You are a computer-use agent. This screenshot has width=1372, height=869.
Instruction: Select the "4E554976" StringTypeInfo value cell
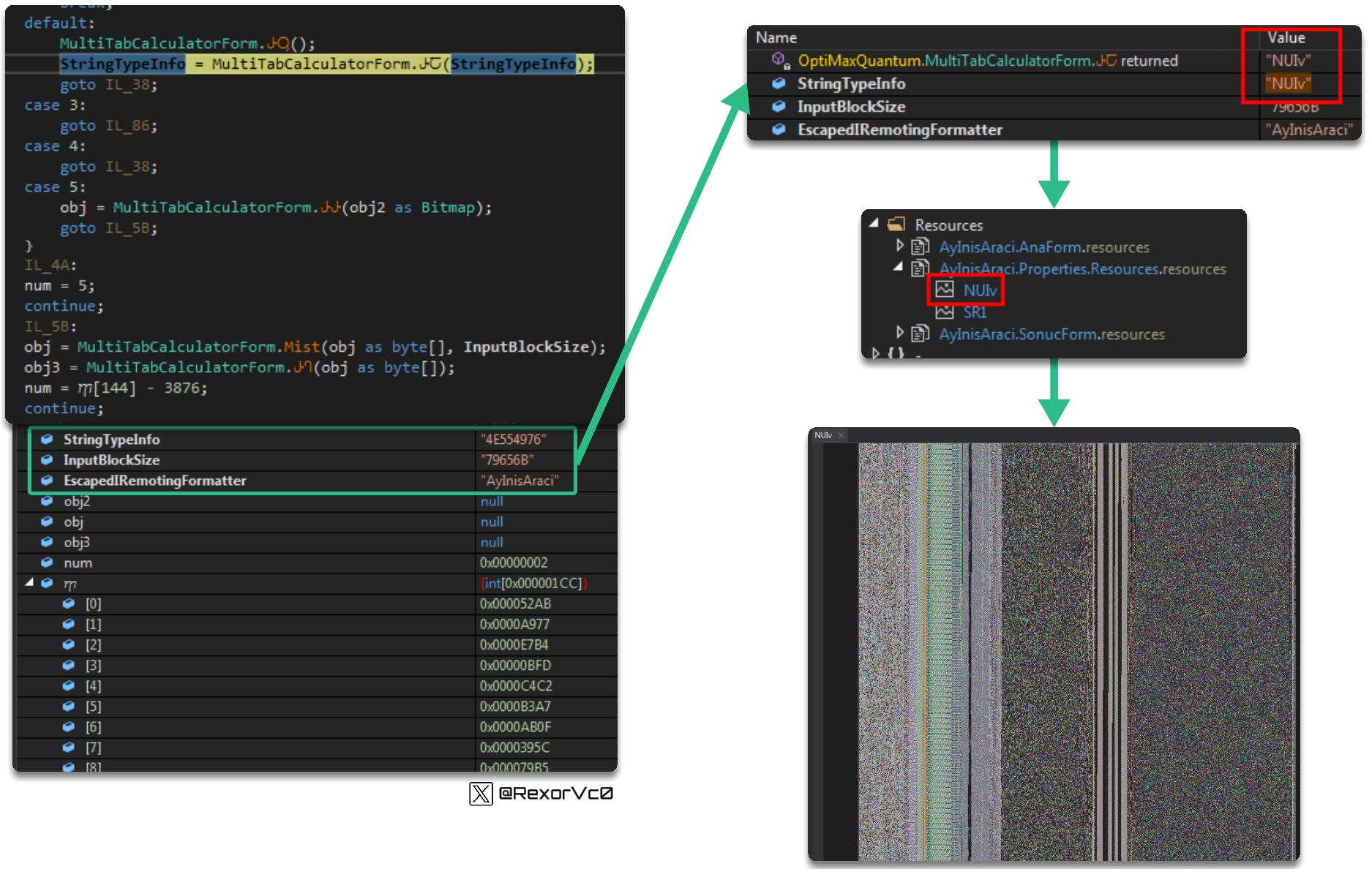513,439
